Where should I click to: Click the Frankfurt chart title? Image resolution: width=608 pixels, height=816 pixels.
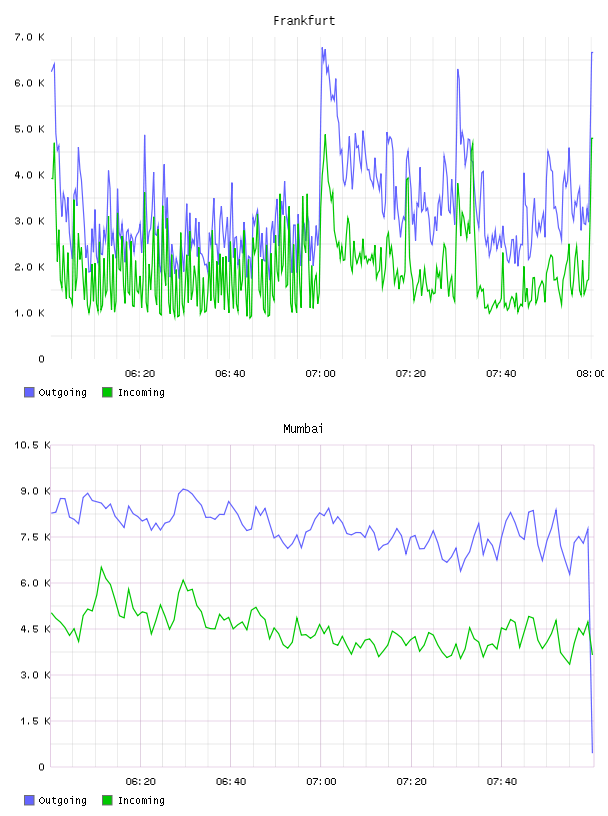coord(304,21)
